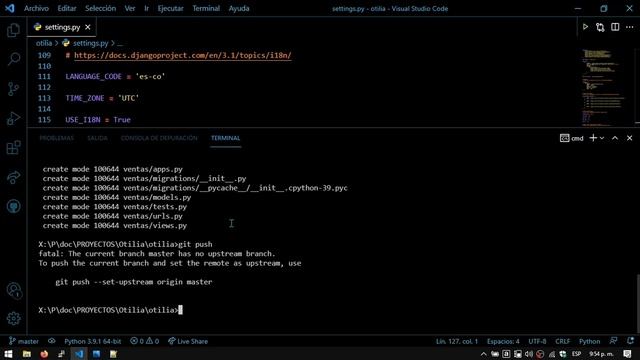The width and height of the screenshot is (640, 360).
Task: Change the UTF-8 file encoding
Action: click(537, 341)
